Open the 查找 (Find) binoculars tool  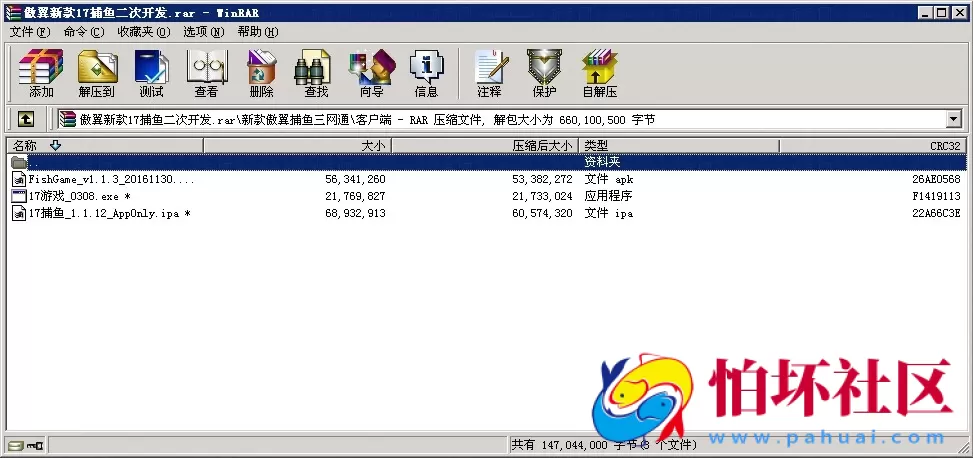click(x=316, y=72)
